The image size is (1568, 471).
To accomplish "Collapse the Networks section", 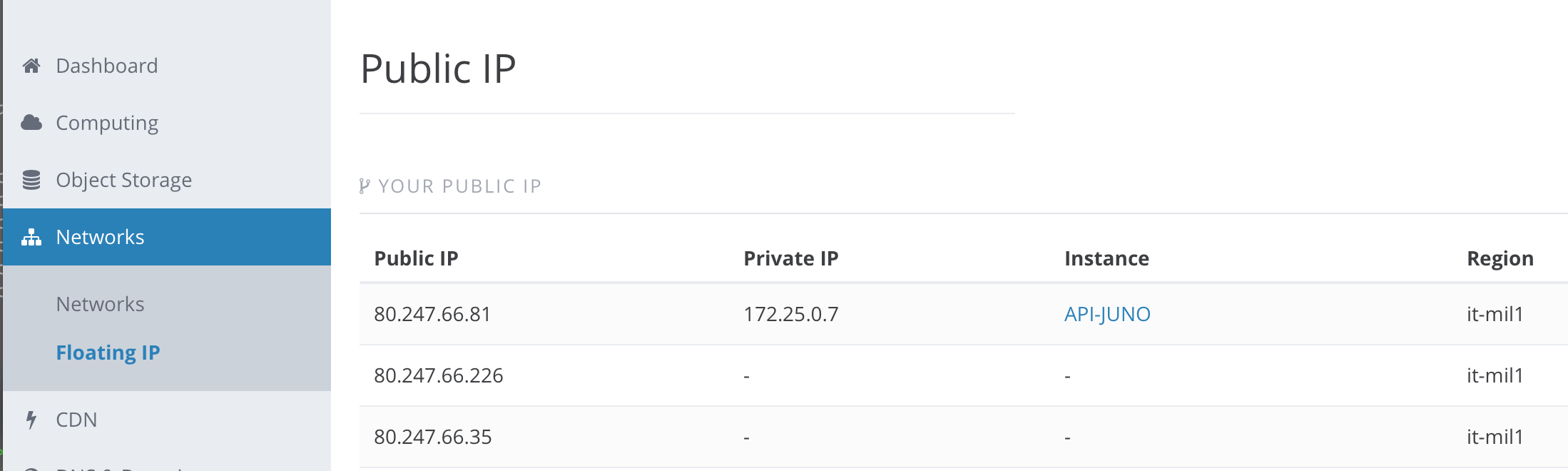I will [x=100, y=237].
